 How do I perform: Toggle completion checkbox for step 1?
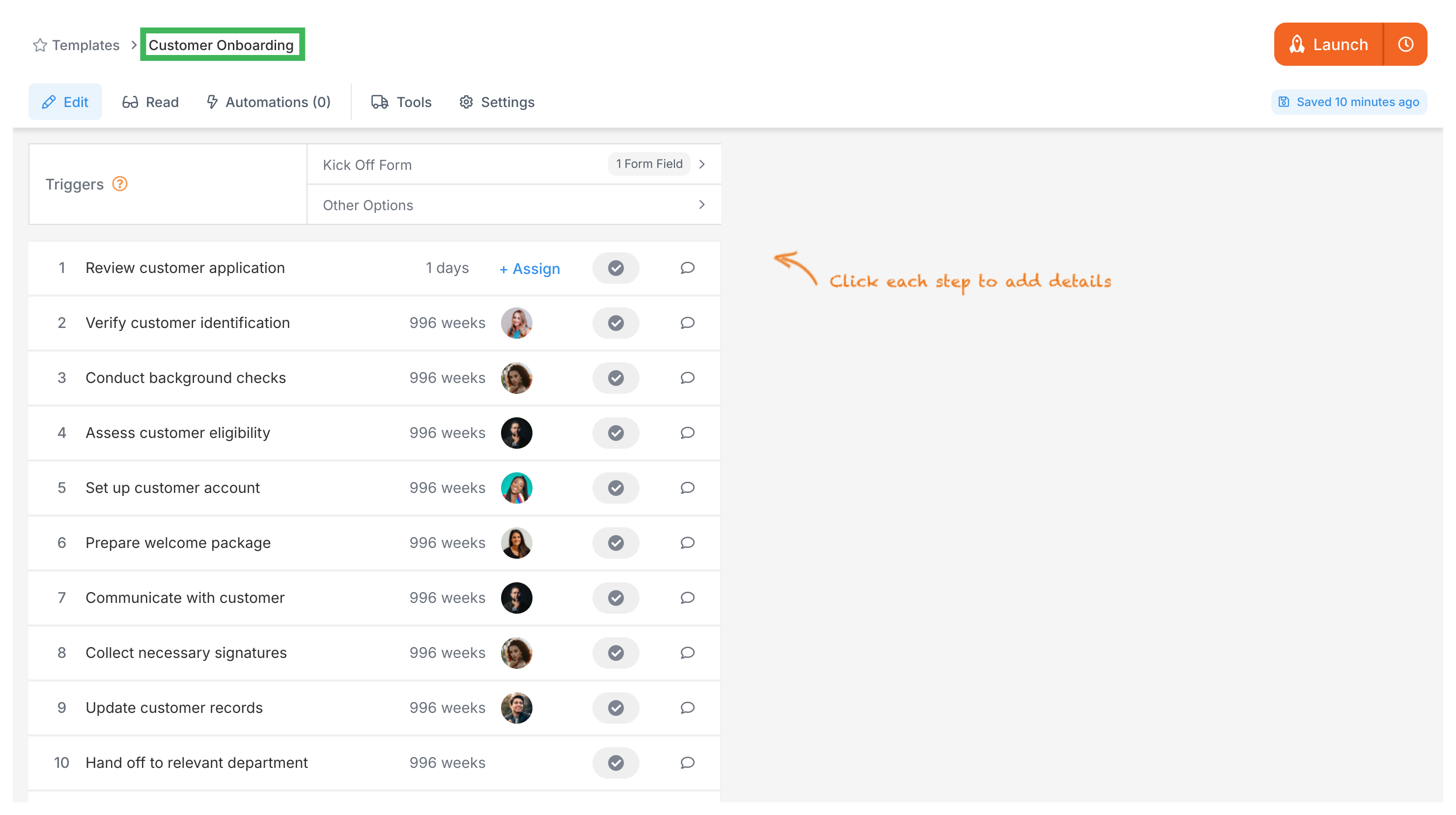pyautogui.click(x=616, y=267)
